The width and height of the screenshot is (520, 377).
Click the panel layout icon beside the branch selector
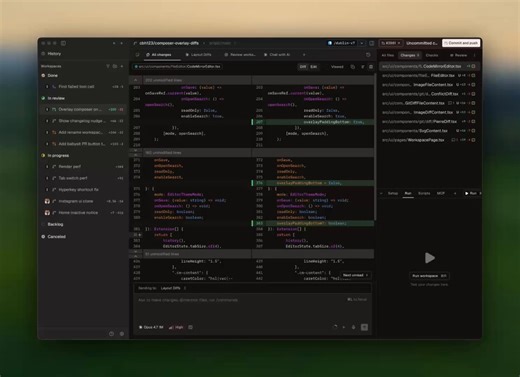[372, 43]
